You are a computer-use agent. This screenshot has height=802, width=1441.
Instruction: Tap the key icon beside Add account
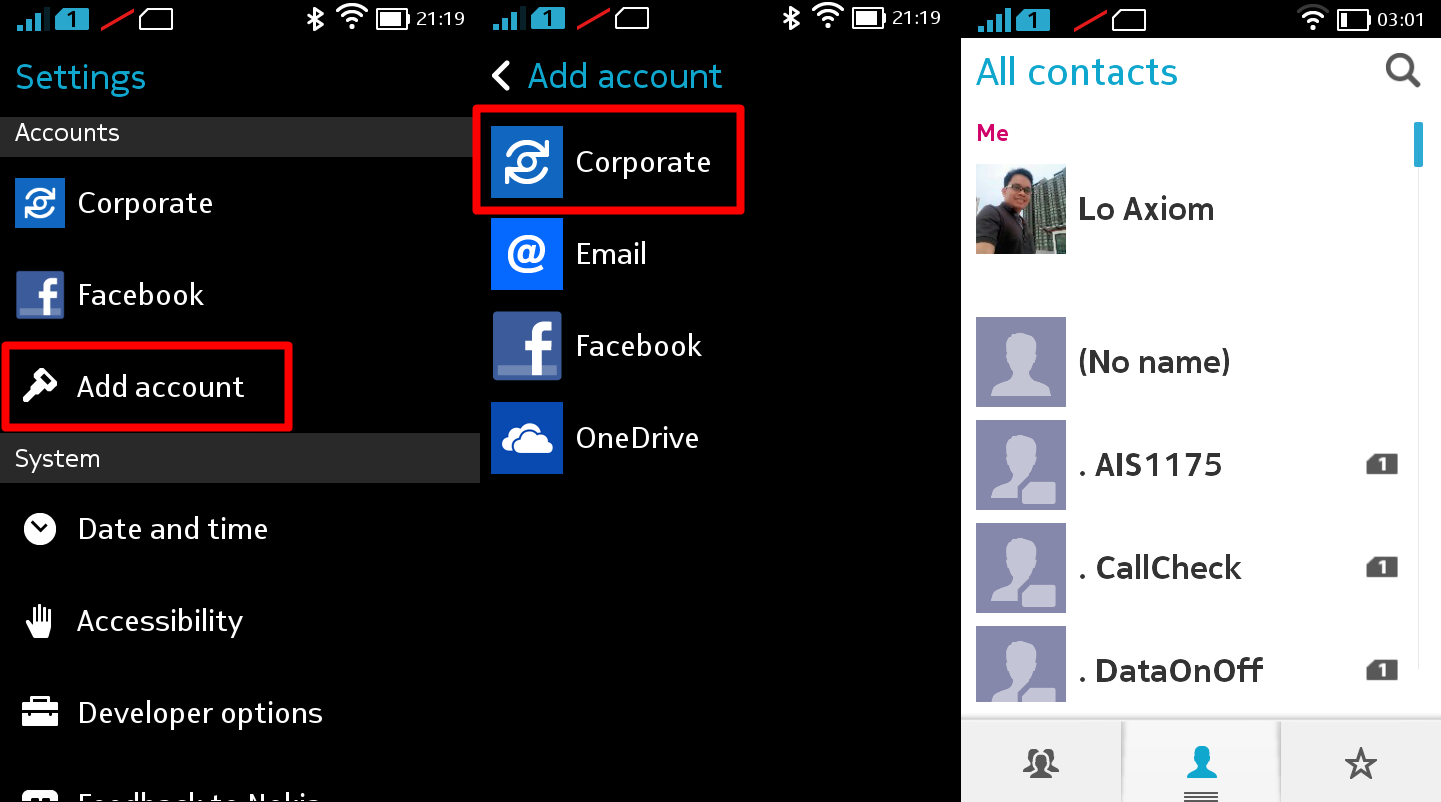pos(40,387)
